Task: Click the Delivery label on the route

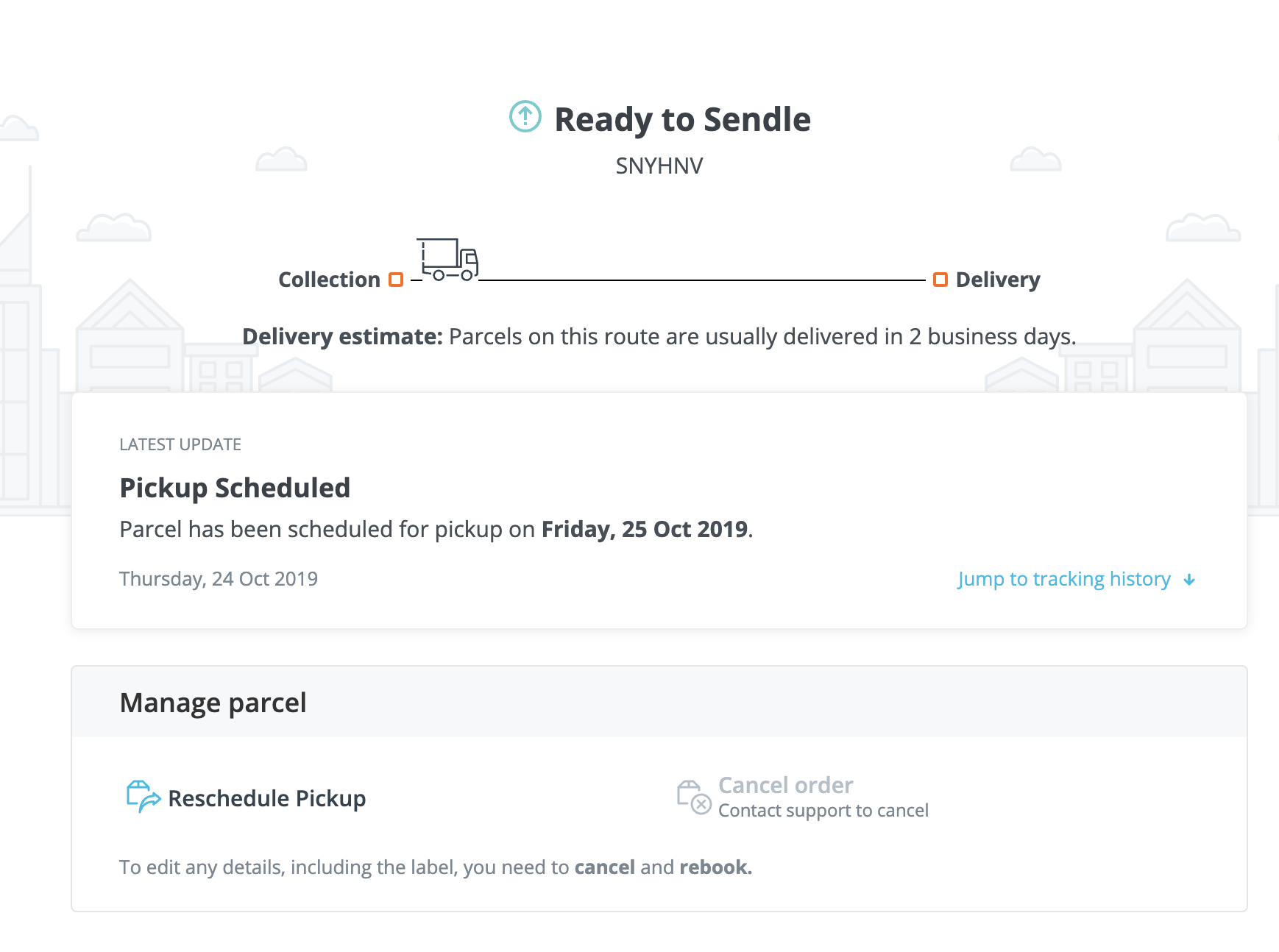Action: [998, 280]
